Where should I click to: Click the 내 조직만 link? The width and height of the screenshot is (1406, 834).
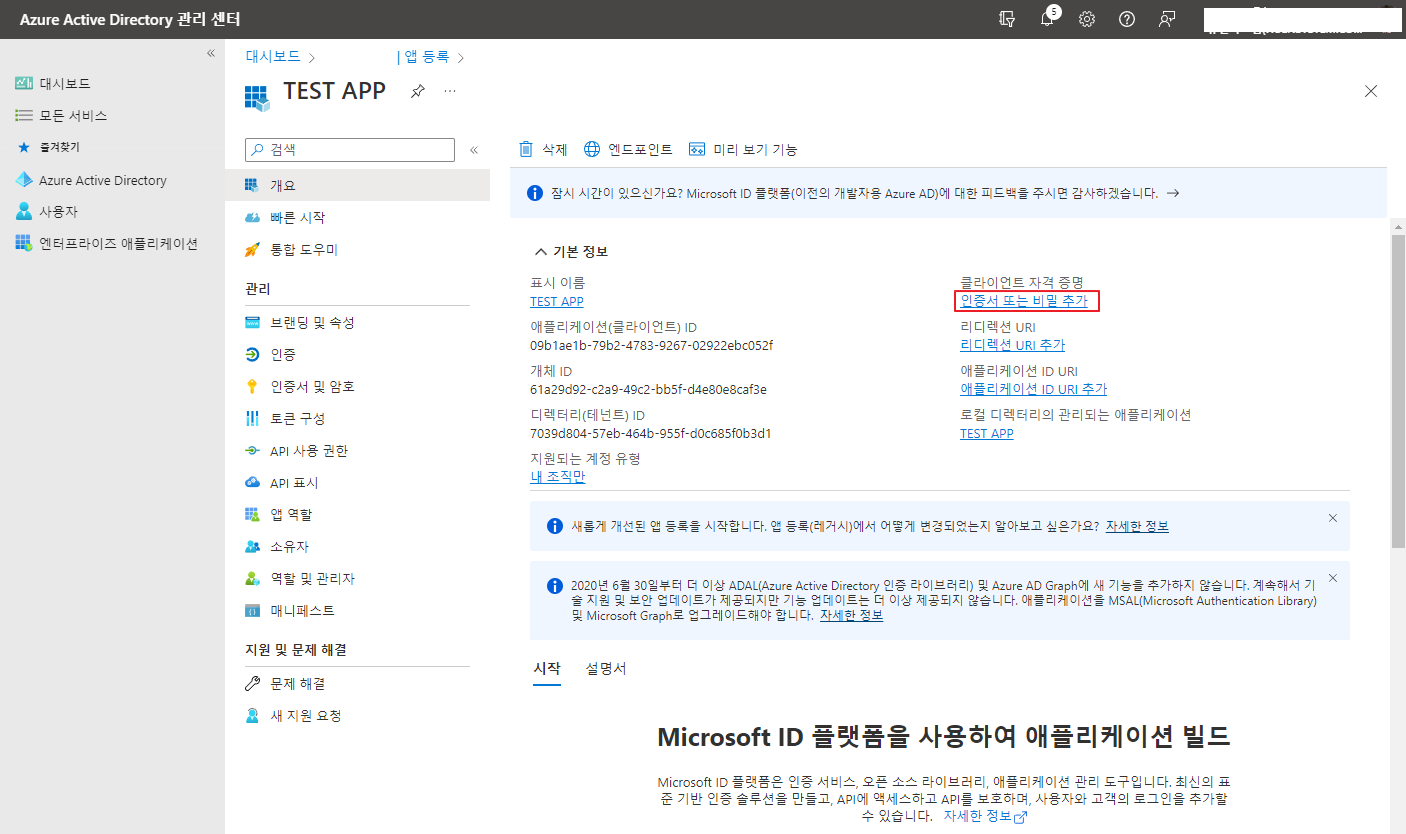coord(557,477)
